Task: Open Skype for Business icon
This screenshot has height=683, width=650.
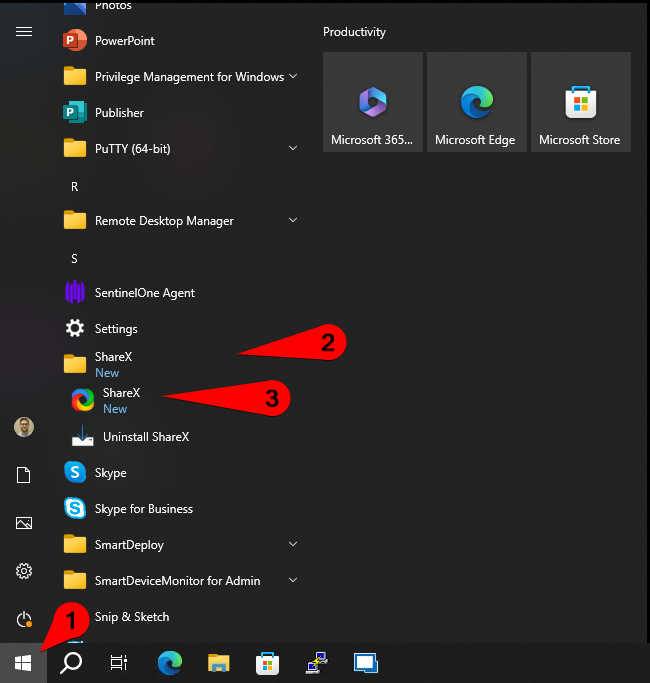Action: pos(74,508)
